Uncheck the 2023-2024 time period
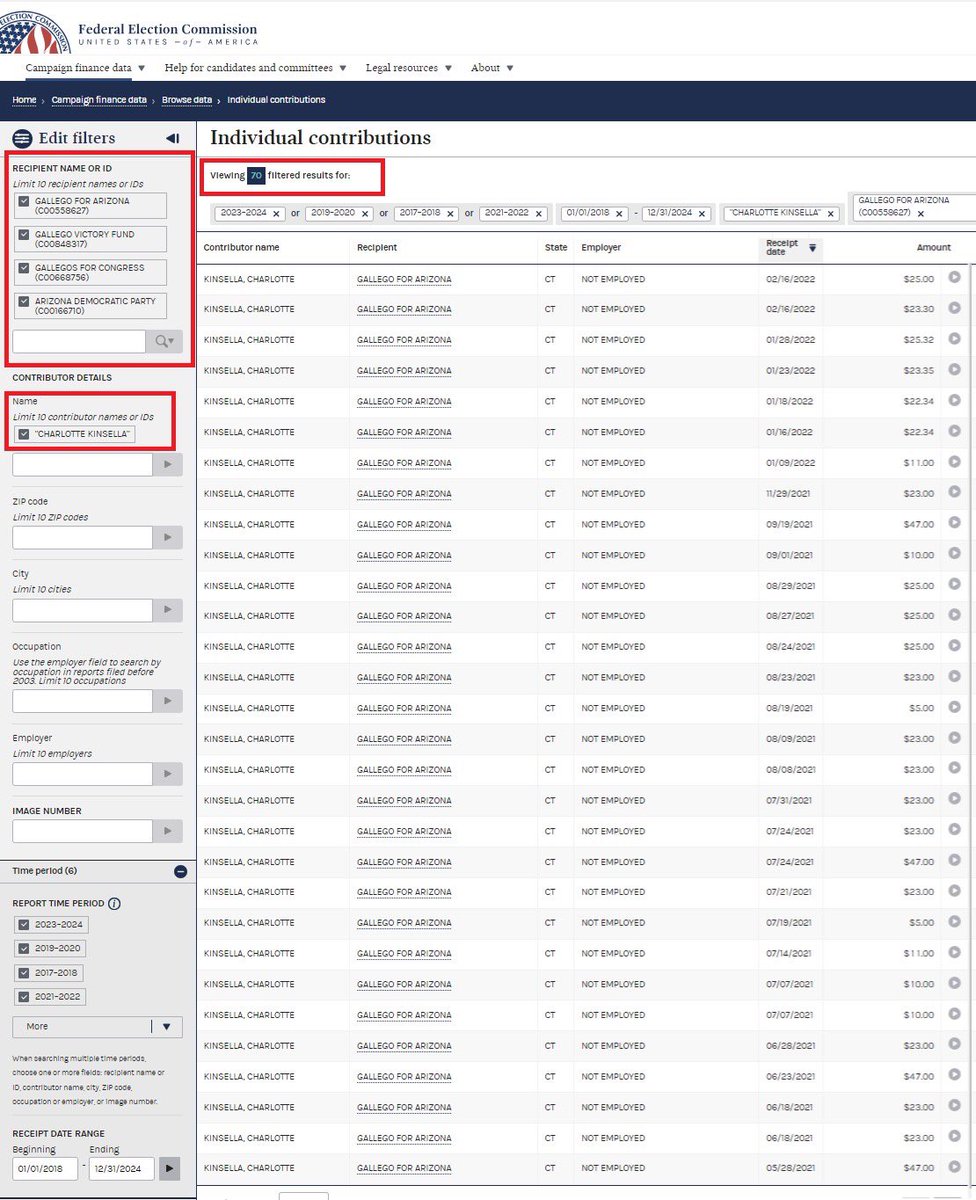Viewport: 976px width, 1200px height. [x=24, y=924]
